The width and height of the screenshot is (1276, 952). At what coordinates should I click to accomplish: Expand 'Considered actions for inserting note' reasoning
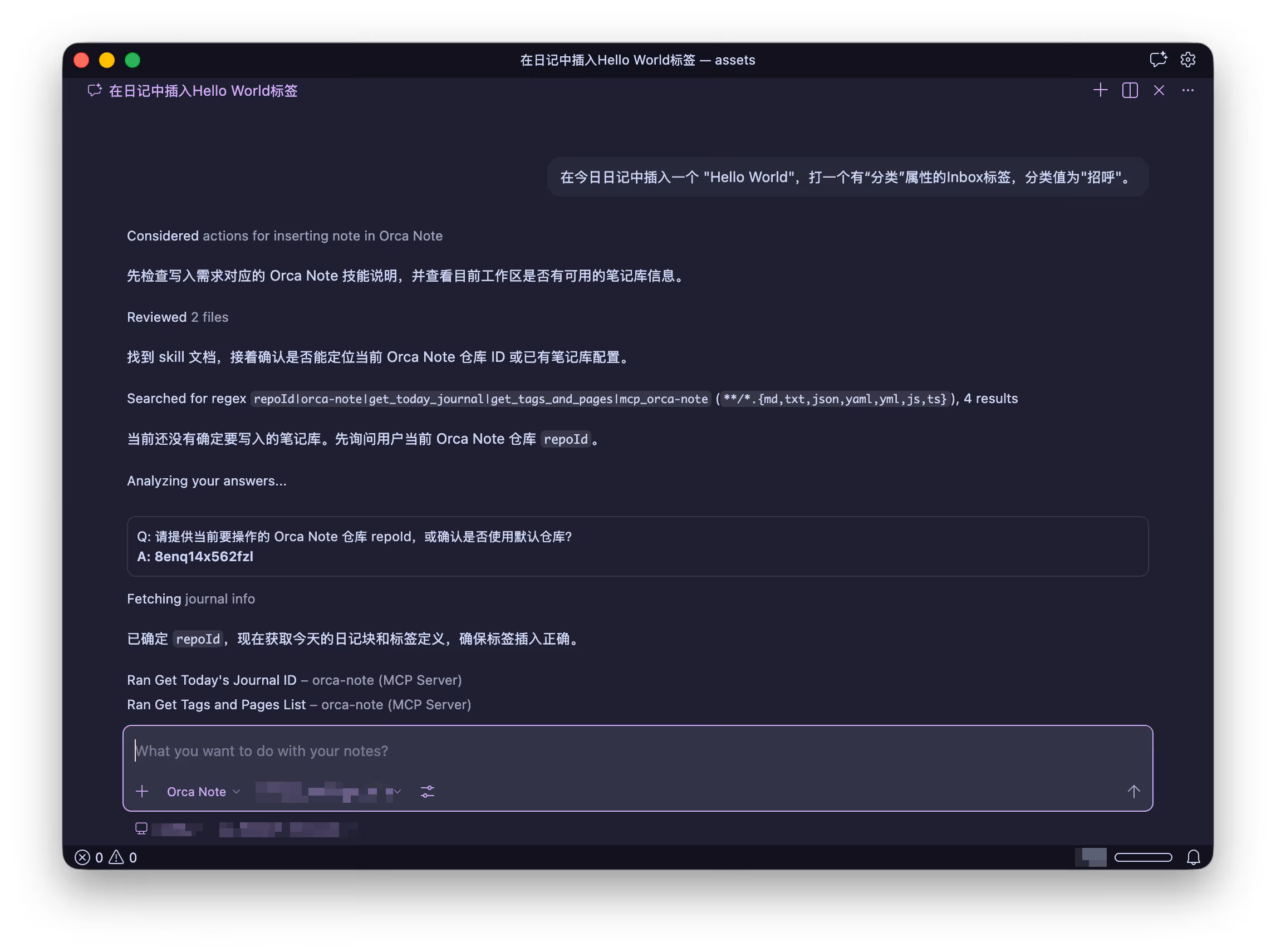[284, 235]
